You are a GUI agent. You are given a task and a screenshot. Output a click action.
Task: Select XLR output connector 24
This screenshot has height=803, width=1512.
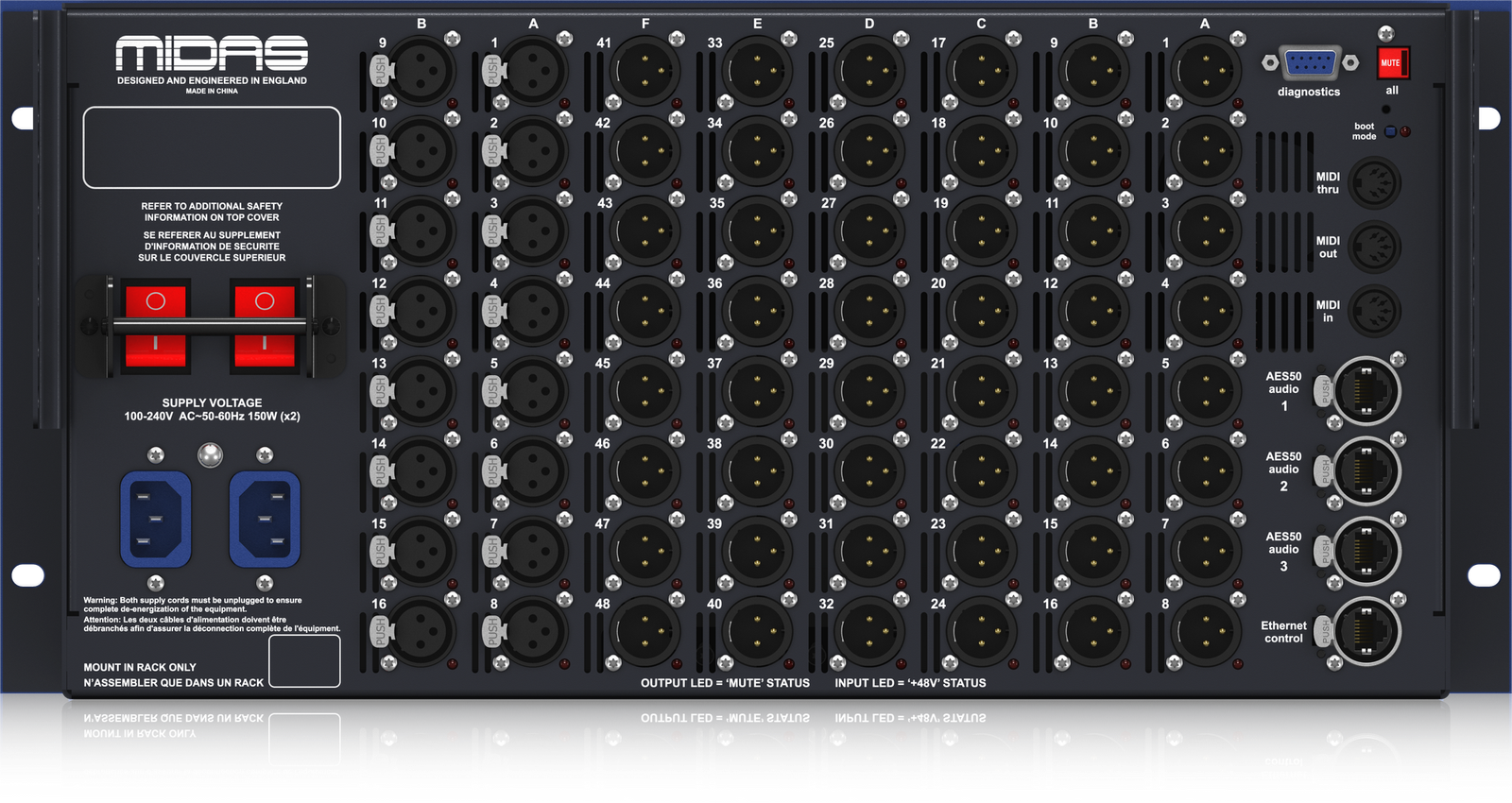pos(981,632)
